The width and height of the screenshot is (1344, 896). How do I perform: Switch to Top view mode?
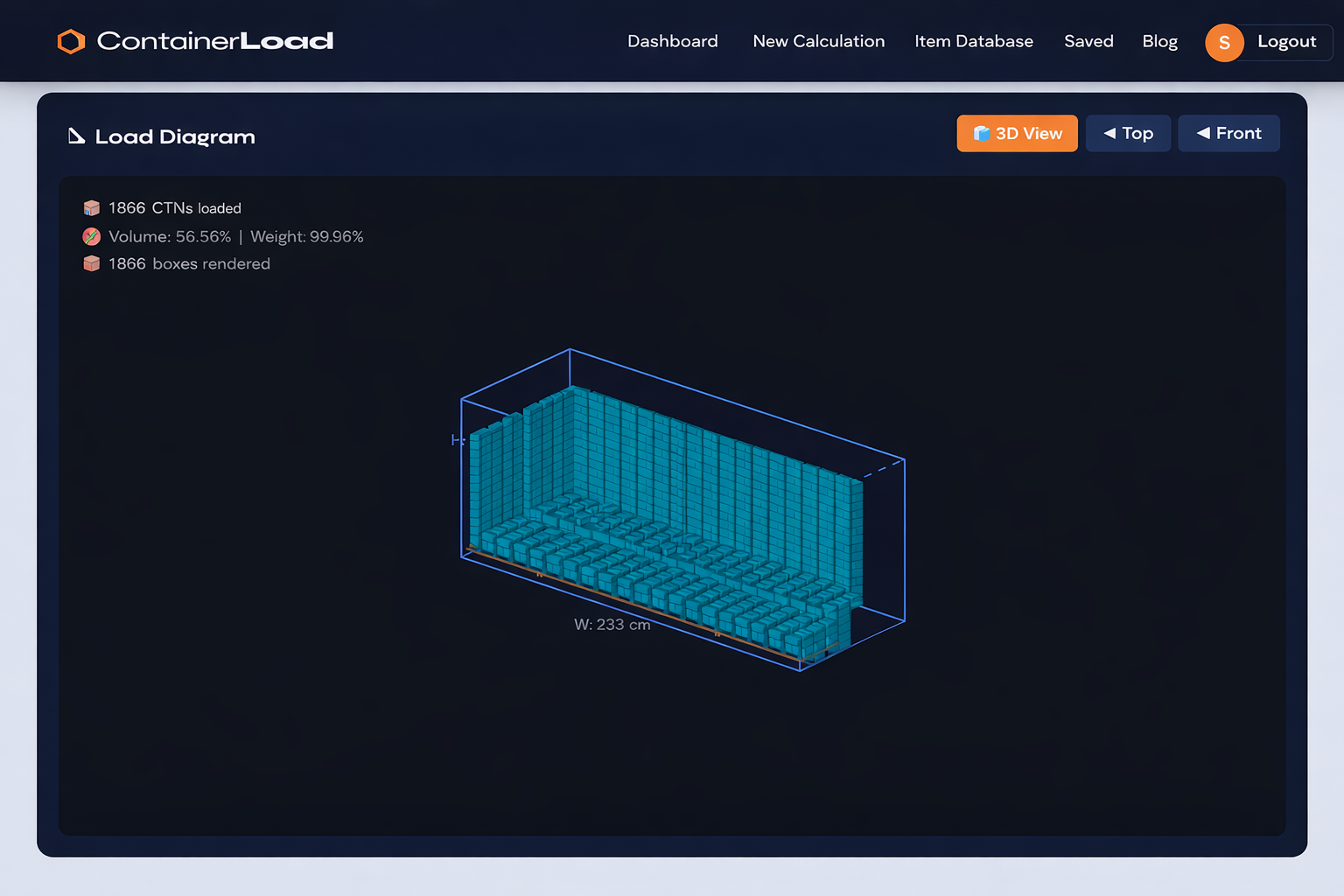(1128, 133)
